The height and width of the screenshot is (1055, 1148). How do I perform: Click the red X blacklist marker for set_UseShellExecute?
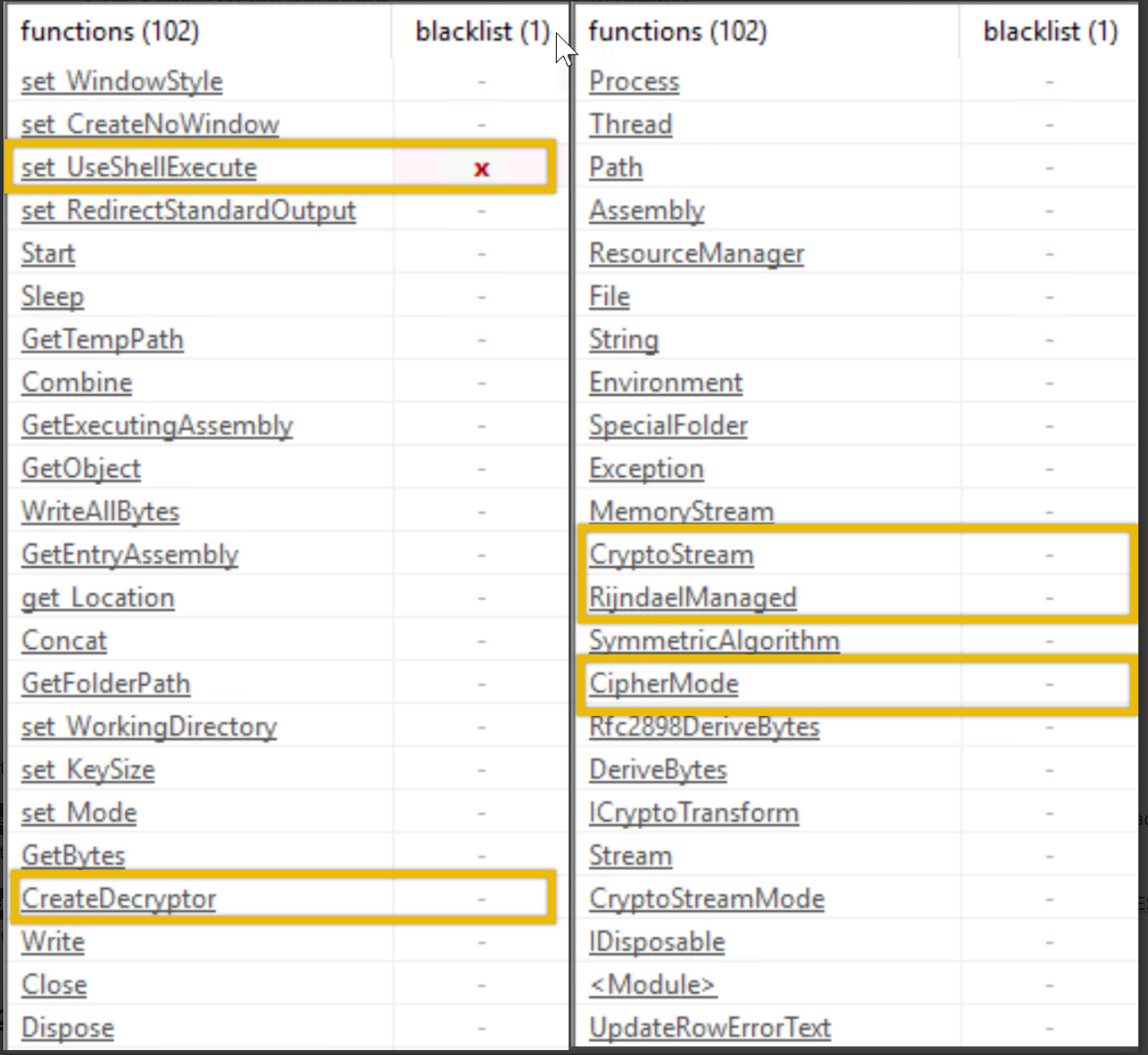coord(482,169)
